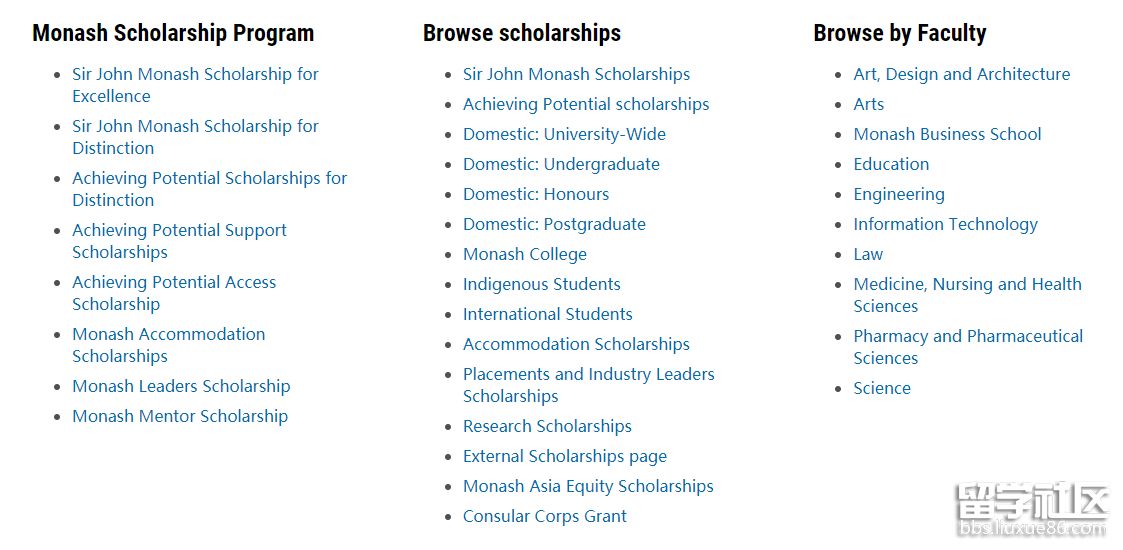
Task: Open Monash College link
Action: [x=525, y=254]
